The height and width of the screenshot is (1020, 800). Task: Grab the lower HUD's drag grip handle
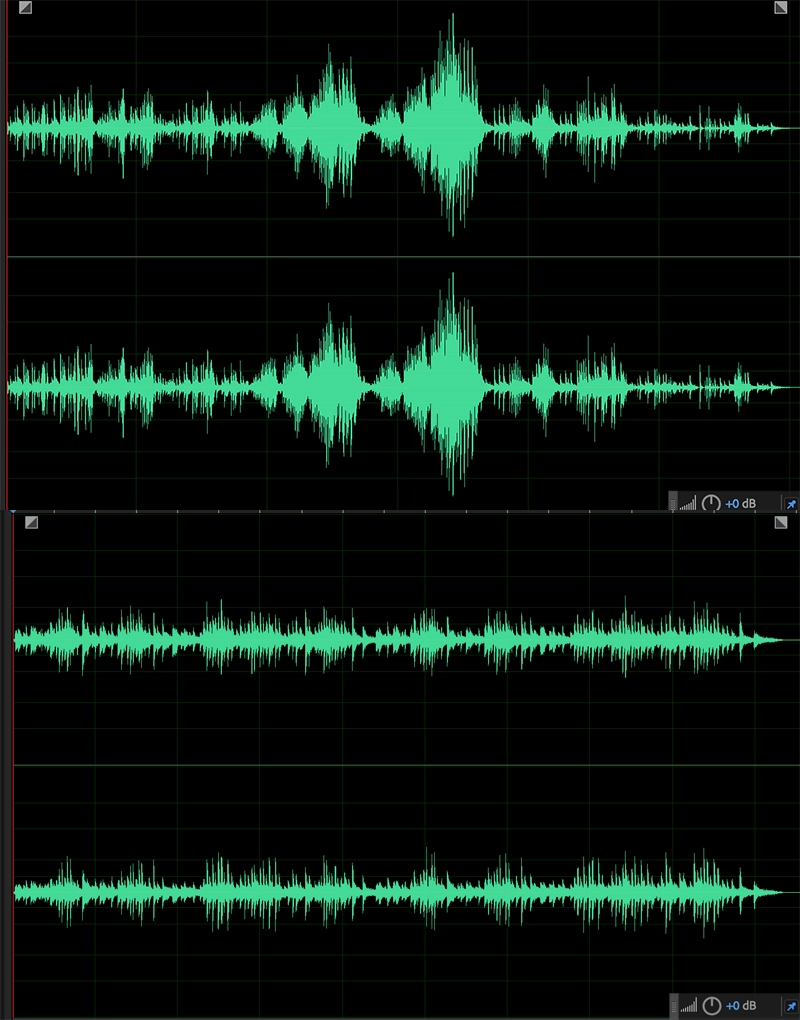coord(673,1005)
